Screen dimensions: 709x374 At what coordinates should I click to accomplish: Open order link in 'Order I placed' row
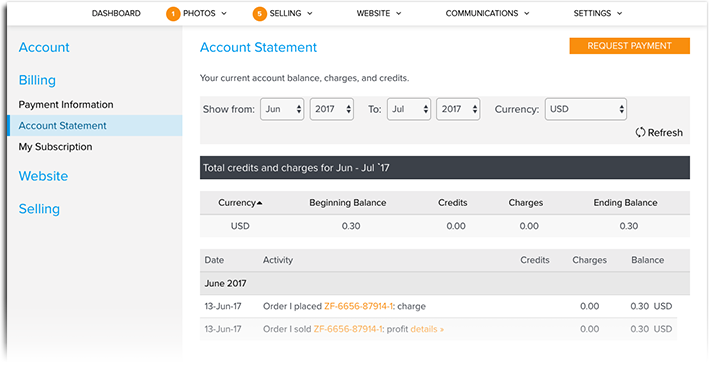359,306
